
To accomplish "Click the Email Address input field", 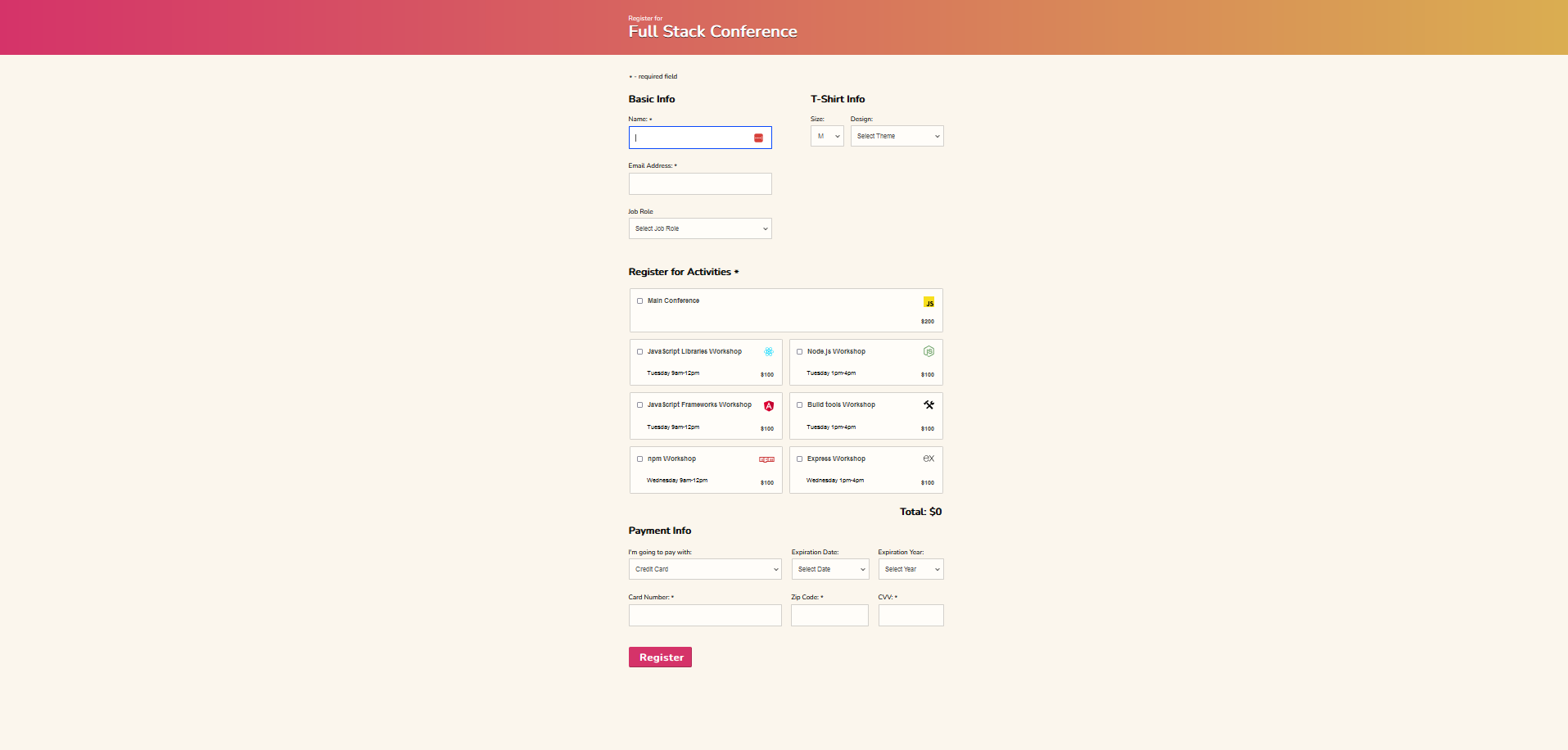I will [700, 183].
